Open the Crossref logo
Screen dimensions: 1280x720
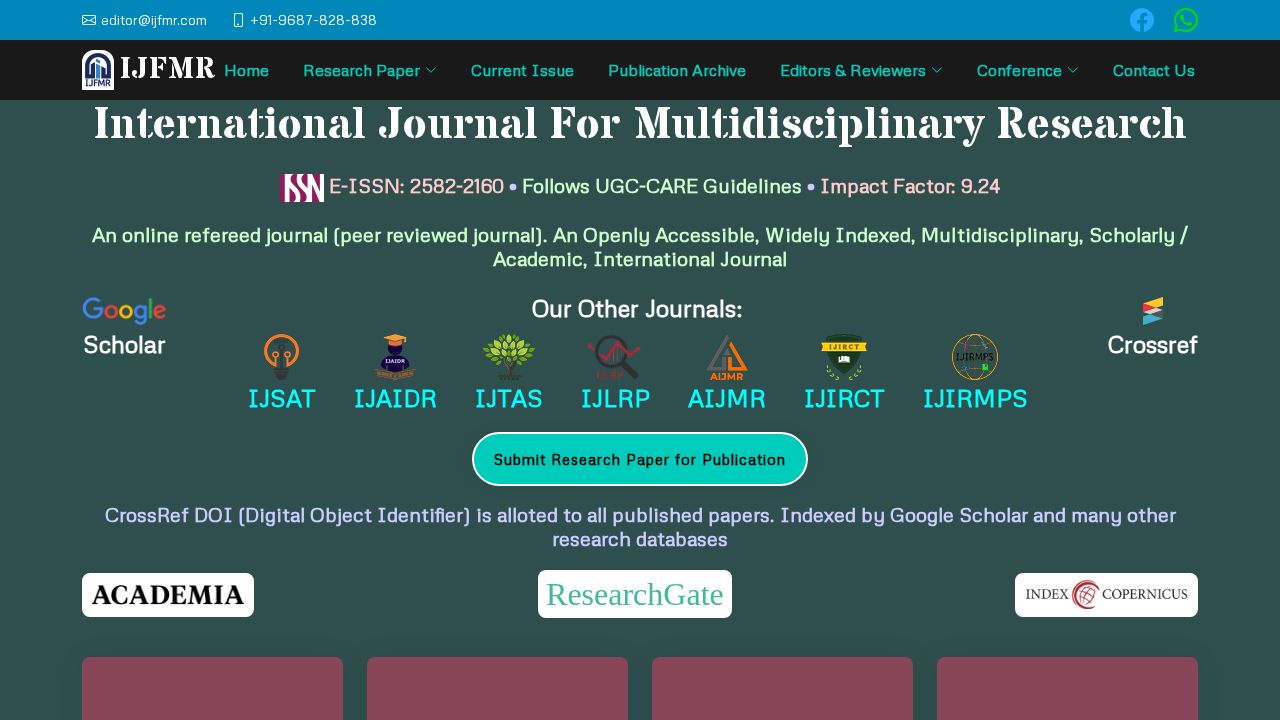point(1152,311)
